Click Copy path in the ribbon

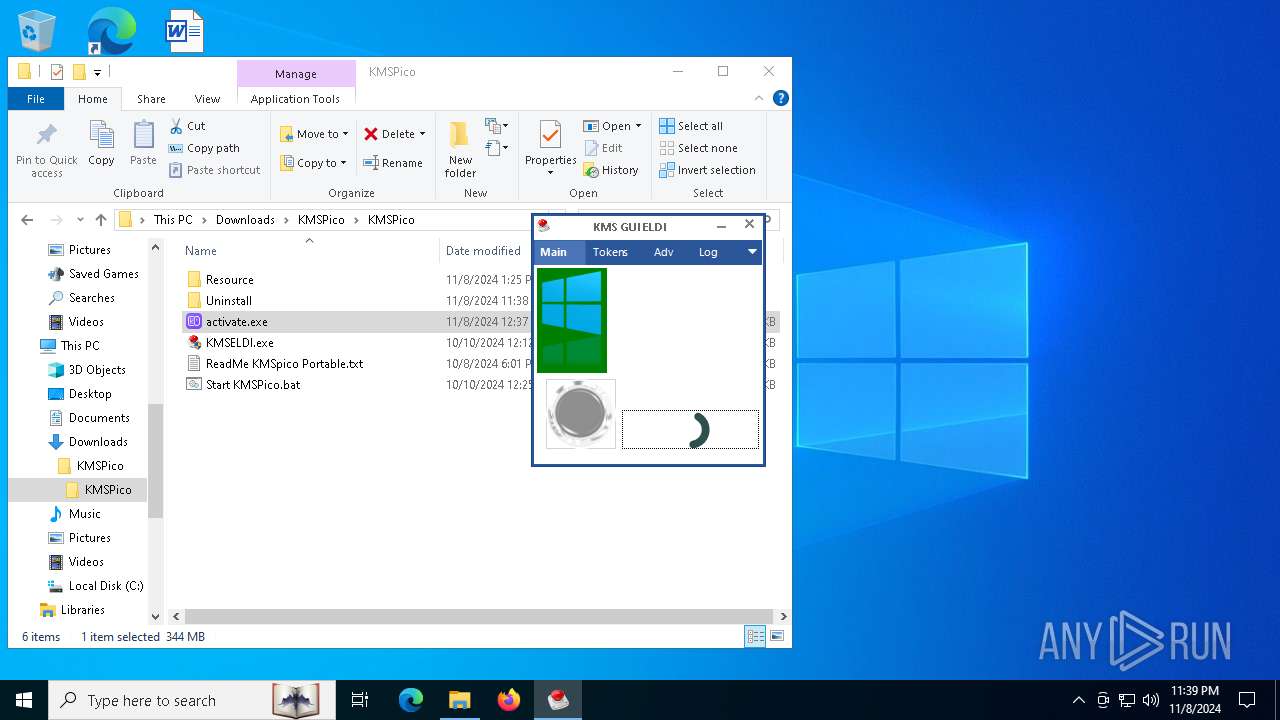[x=204, y=148]
